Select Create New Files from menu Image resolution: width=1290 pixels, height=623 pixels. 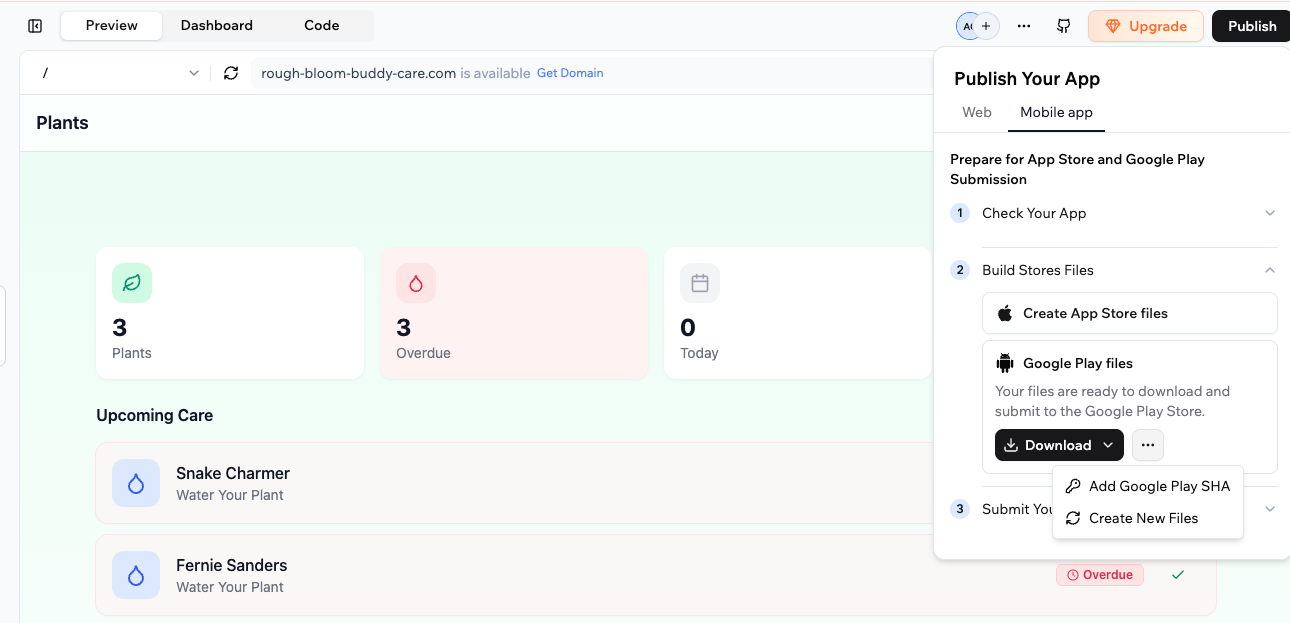[1142, 518]
